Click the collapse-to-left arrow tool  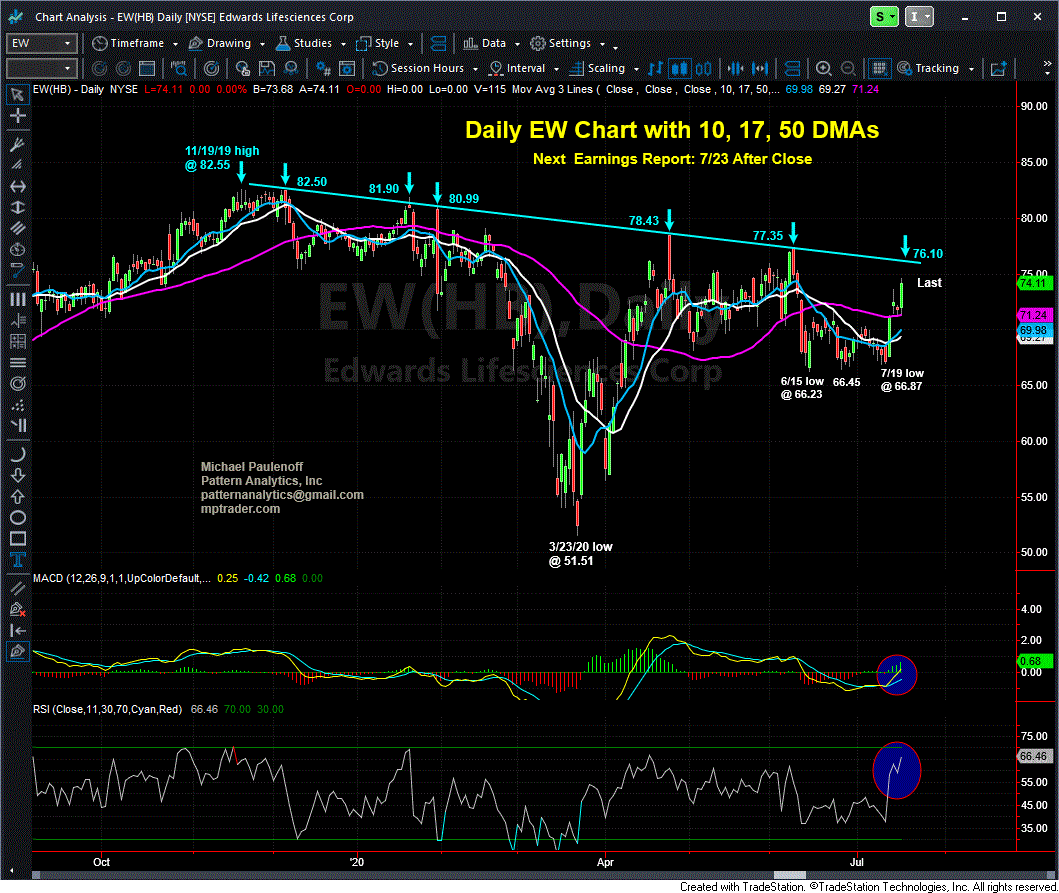coord(18,631)
